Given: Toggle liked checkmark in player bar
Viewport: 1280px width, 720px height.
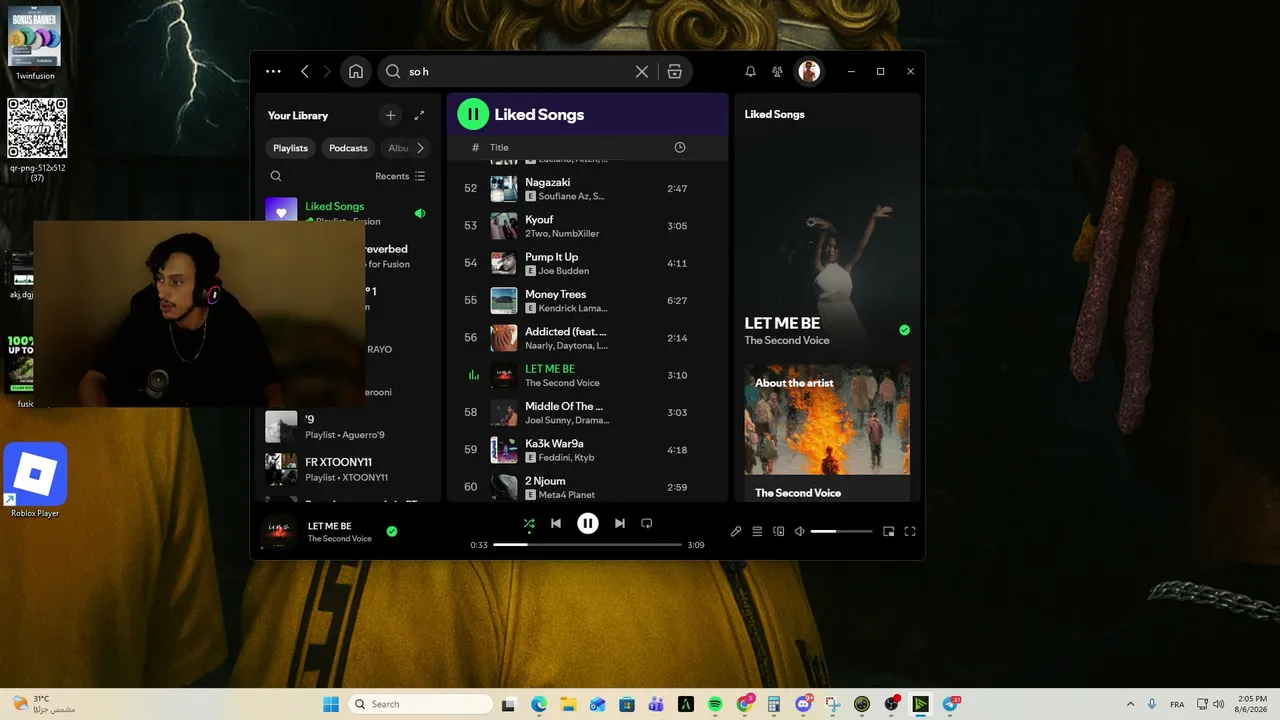Looking at the screenshot, I should click(x=392, y=531).
